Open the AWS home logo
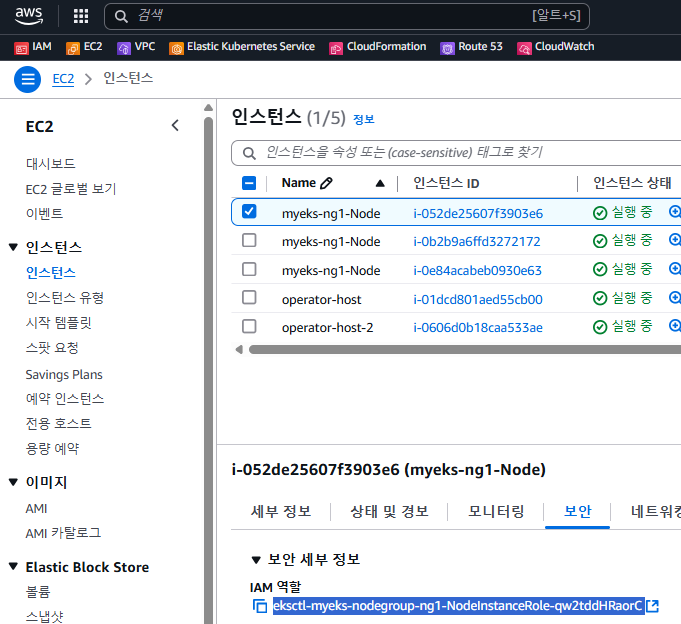681x624 pixels. pos(29,16)
